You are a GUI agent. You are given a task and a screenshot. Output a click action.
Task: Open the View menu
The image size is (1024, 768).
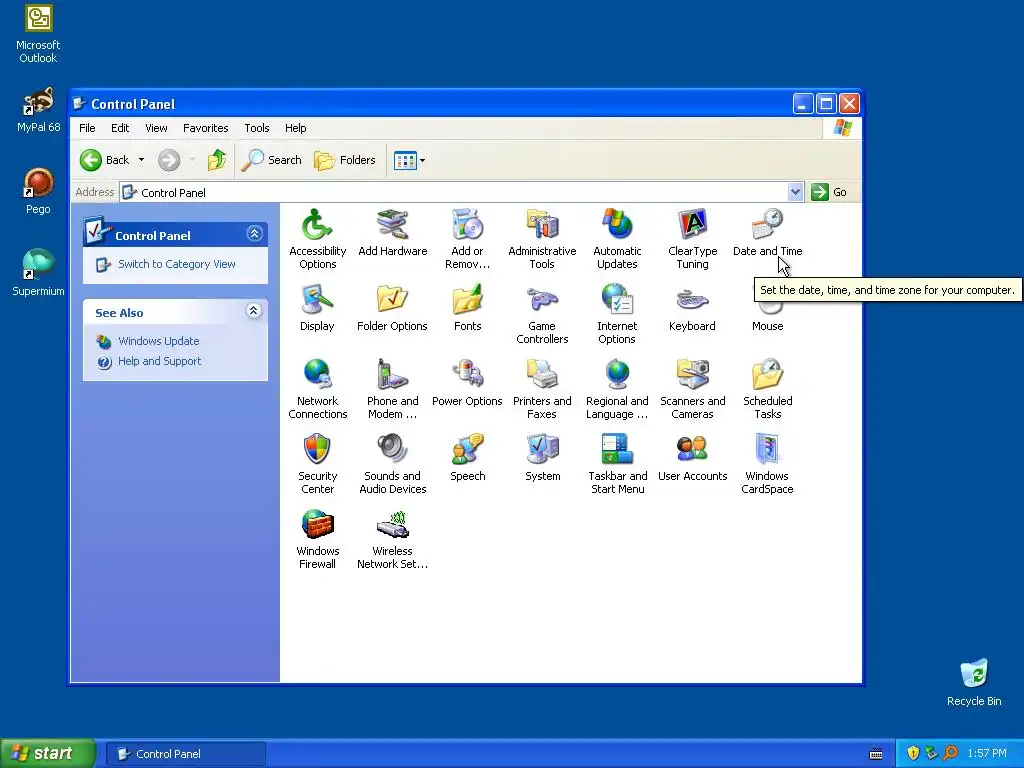[156, 128]
